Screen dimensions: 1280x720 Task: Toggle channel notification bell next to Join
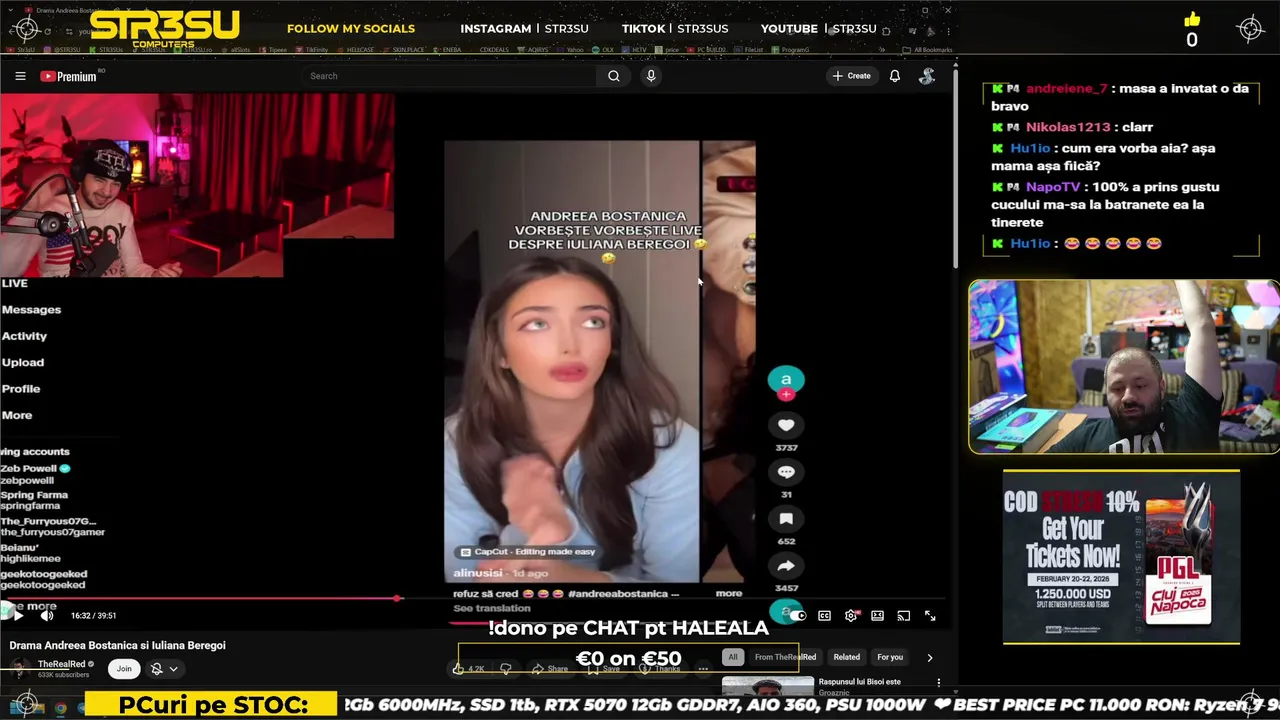tap(156, 669)
